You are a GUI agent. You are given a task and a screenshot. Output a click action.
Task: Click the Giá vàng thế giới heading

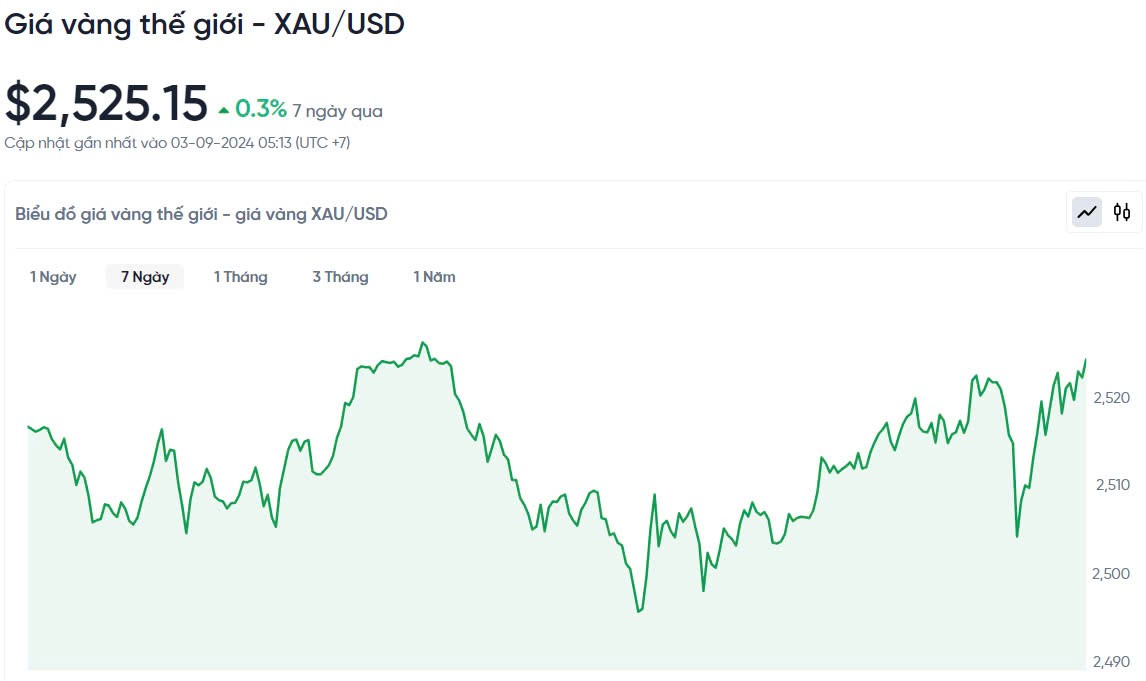(204, 25)
